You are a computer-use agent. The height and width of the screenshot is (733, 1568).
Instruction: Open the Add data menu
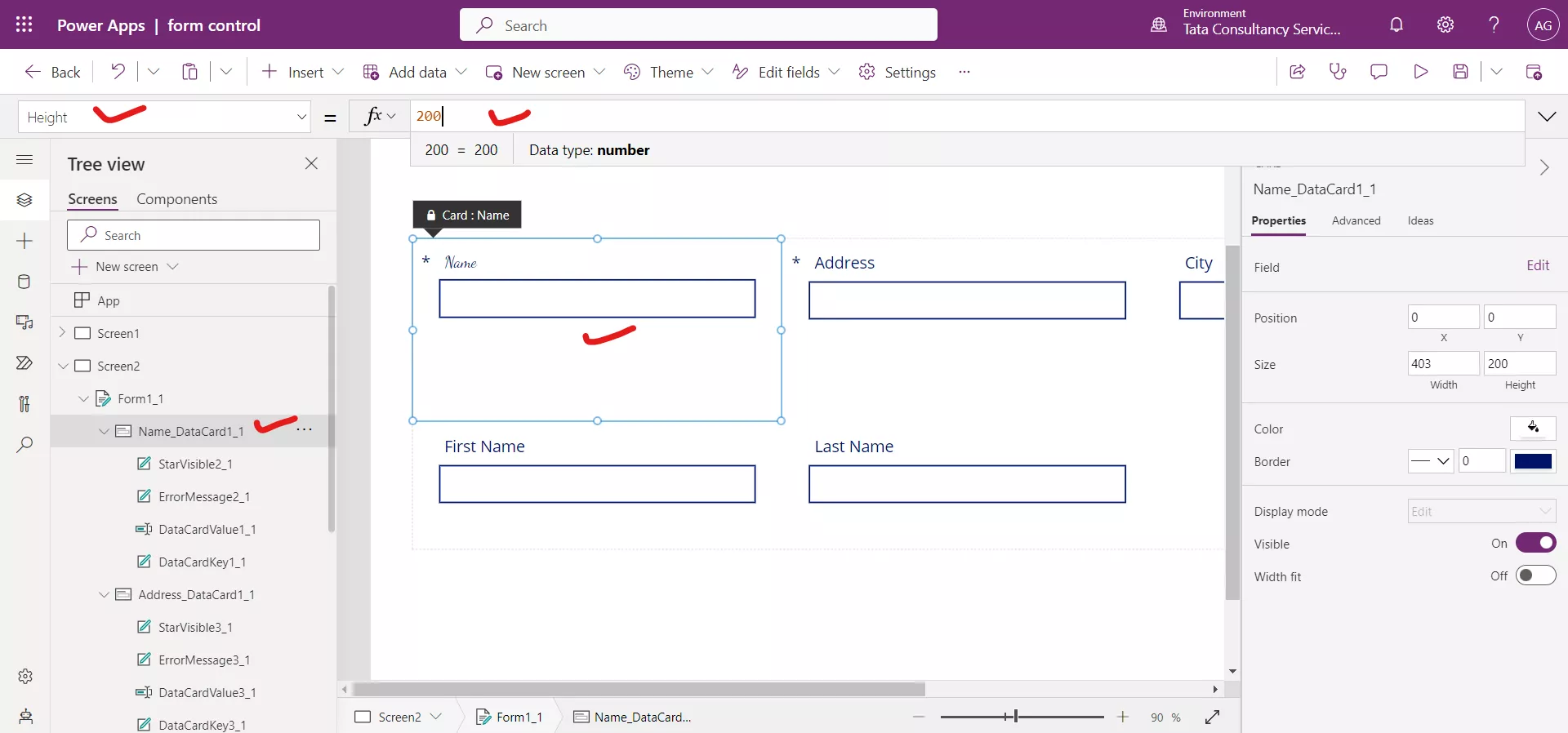pyautogui.click(x=415, y=72)
